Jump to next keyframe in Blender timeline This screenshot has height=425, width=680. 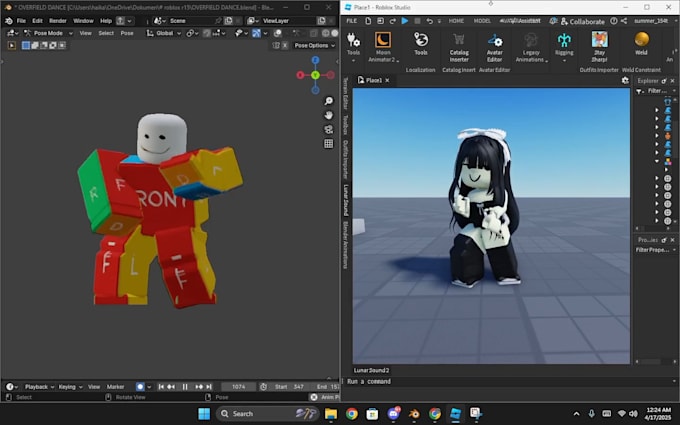pyautogui.click(x=199, y=386)
